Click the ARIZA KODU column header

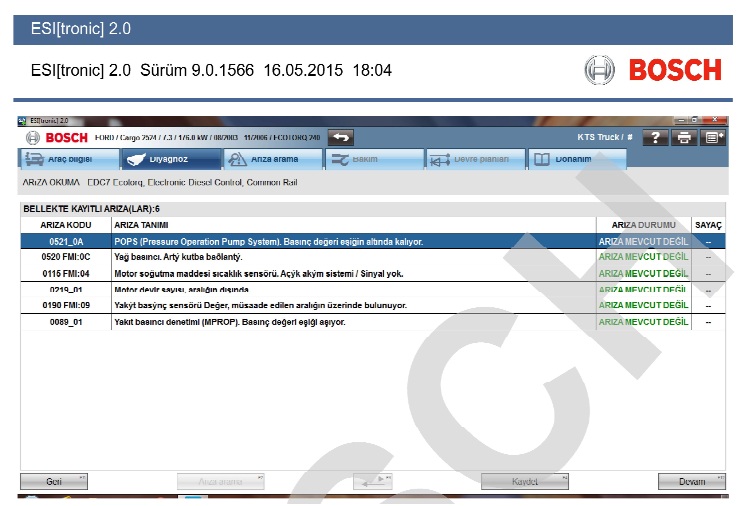pyautogui.click(x=66, y=225)
